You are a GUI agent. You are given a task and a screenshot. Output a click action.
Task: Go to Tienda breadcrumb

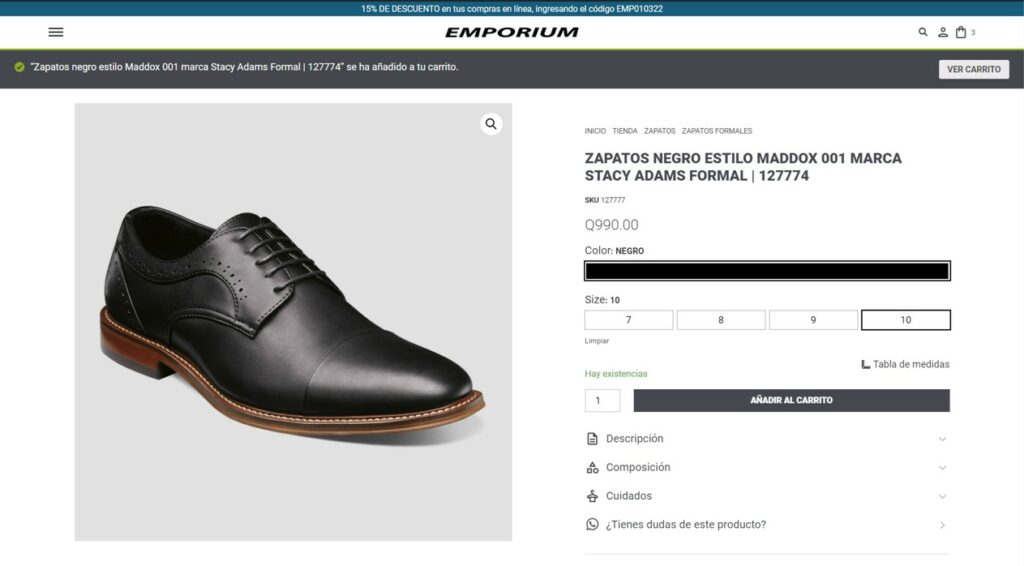[x=625, y=131]
